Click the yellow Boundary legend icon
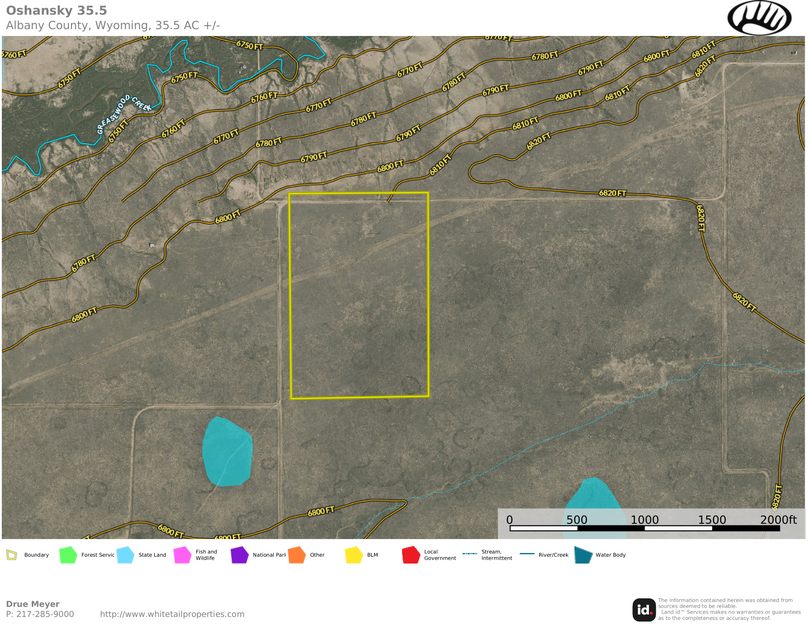Viewport: 808px width, 625px height. 12,555
